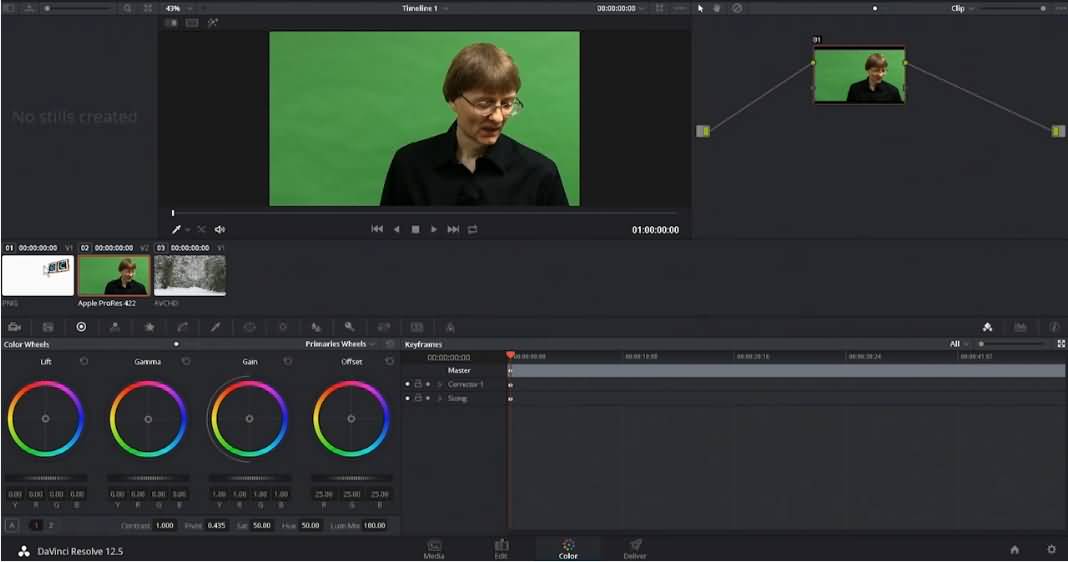
Task: Mute the viewer audio speaker
Action: click(219, 230)
